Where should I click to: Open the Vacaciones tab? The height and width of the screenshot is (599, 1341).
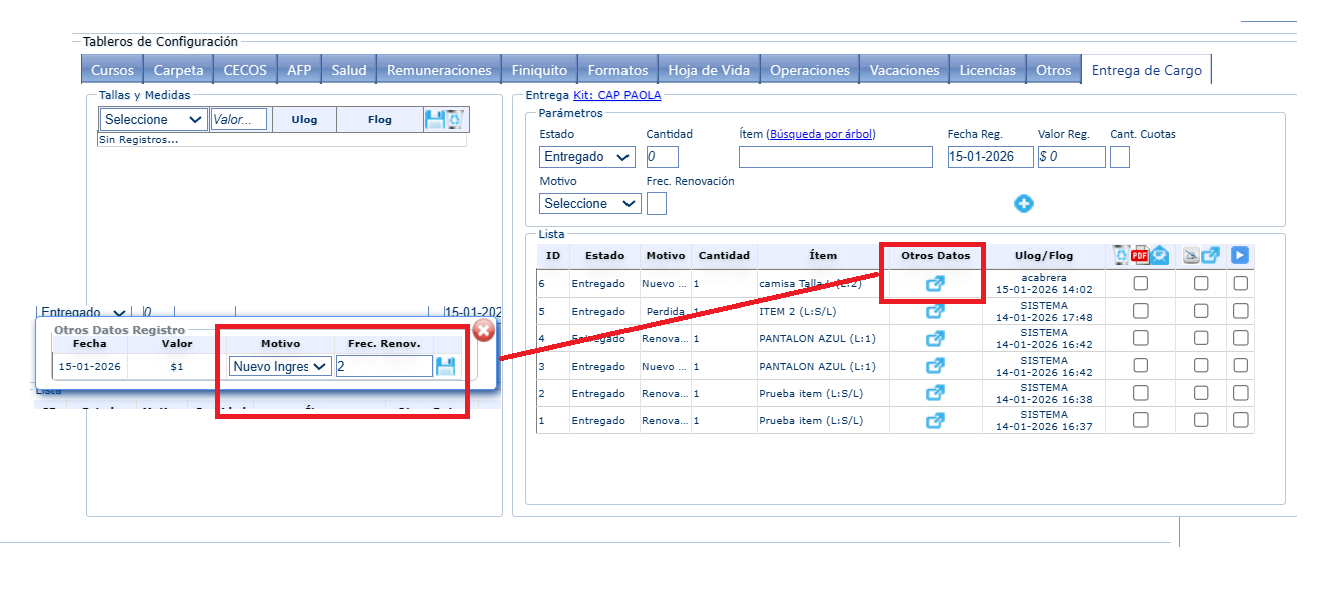(x=904, y=70)
